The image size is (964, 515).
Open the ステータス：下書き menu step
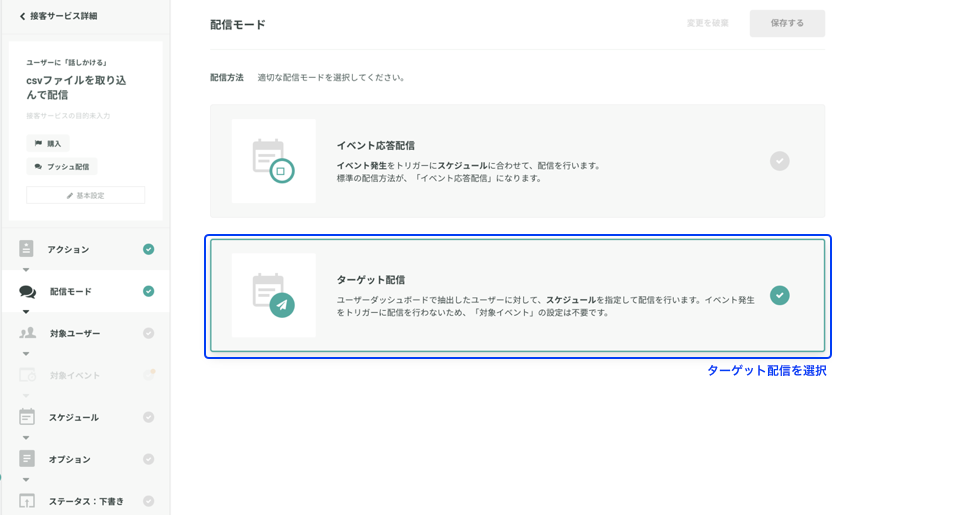coord(85,501)
